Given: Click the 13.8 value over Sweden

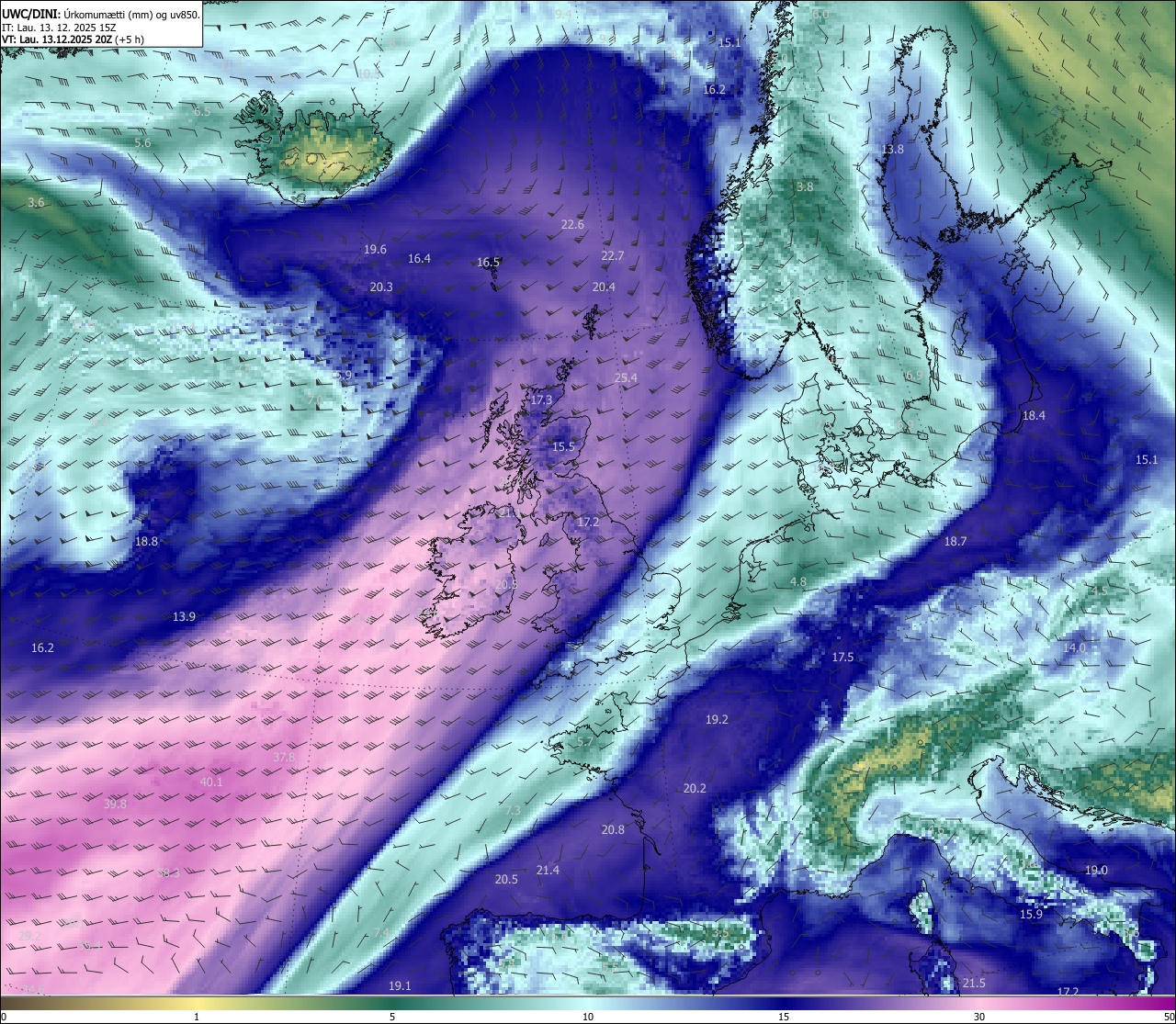Looking at the screenshot, I should [x=892, y=150].
